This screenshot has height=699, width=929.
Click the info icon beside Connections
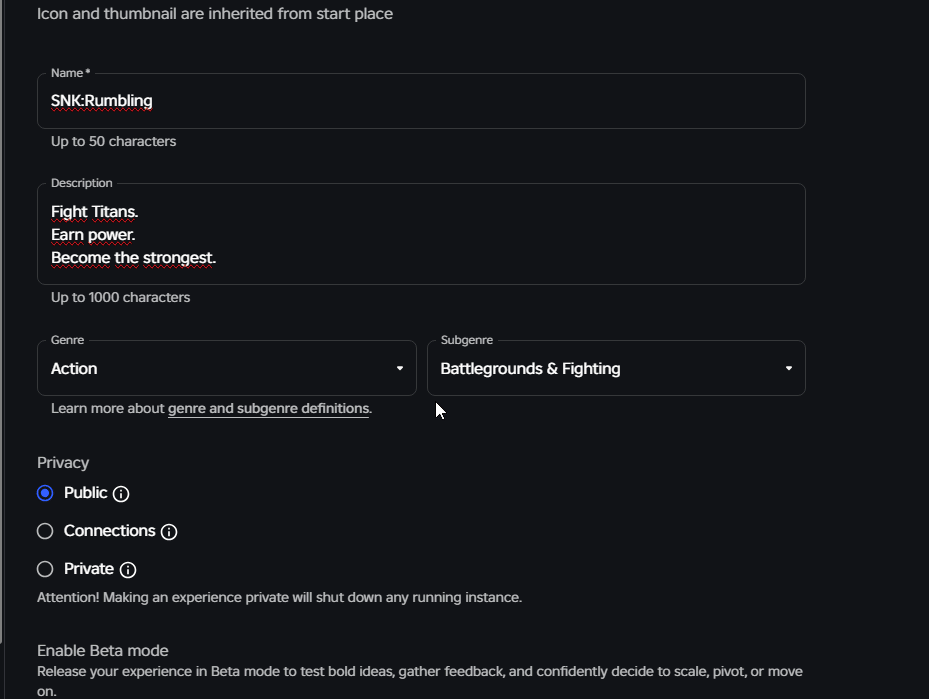coord(169,532)
